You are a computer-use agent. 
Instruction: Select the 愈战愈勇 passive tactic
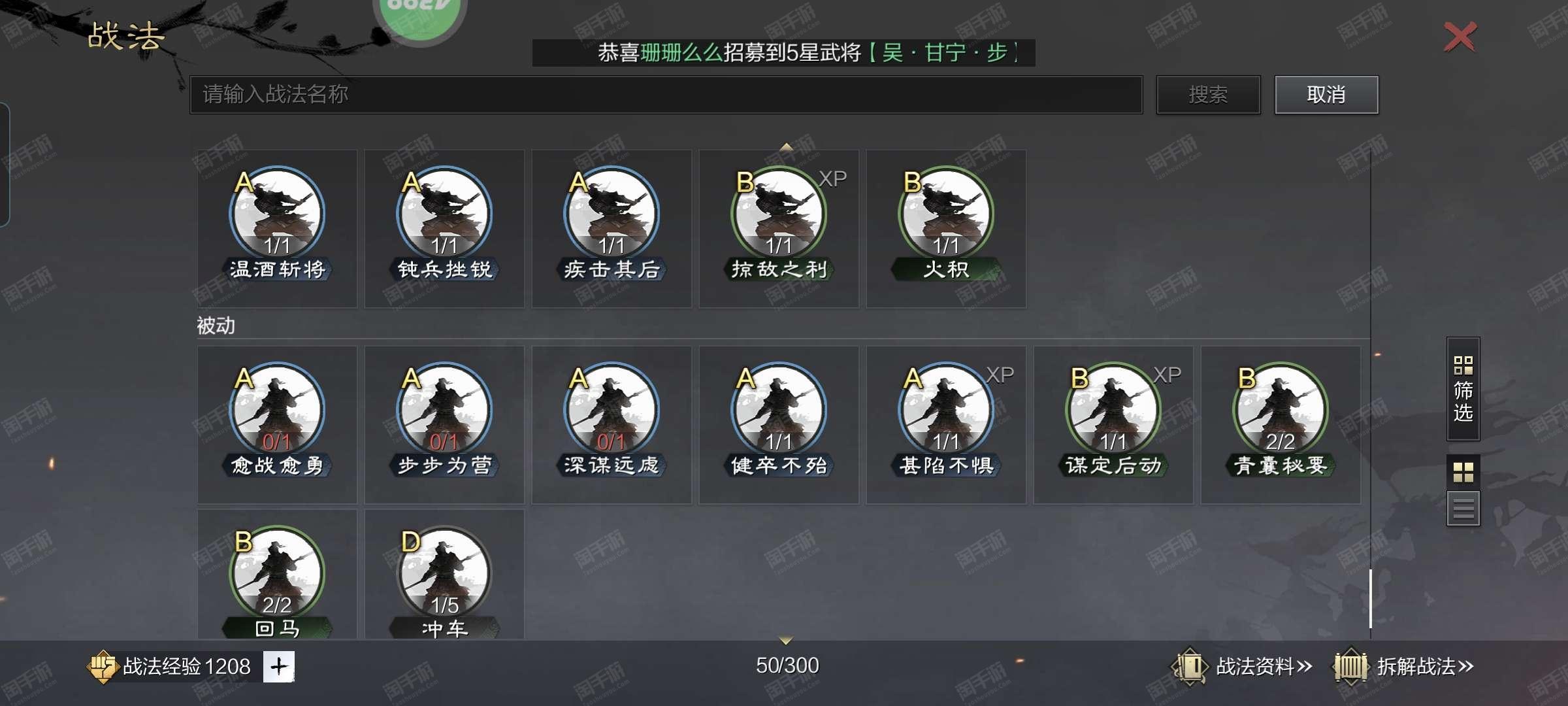(x=277, y=424)
